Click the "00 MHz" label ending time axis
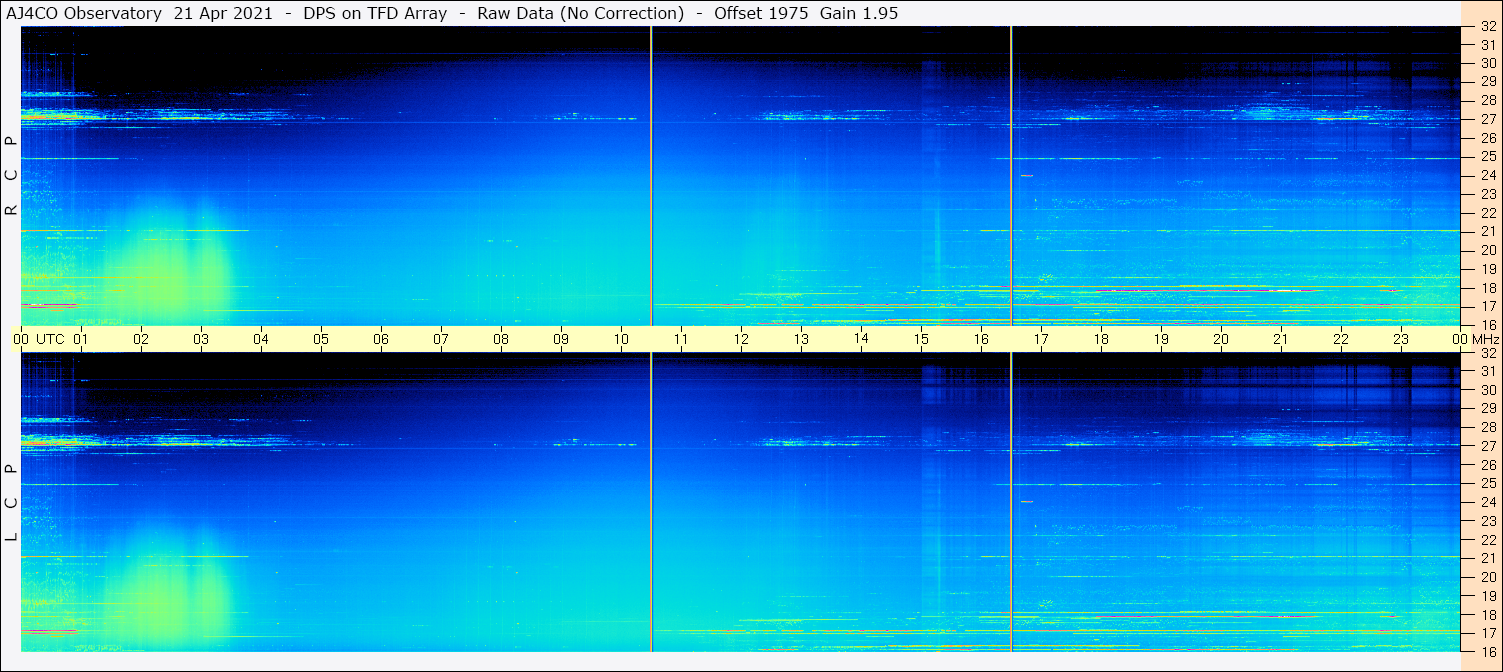The width and height of the screenshot is (1503, 672). pyautogui.click(x=1477, y=339)
